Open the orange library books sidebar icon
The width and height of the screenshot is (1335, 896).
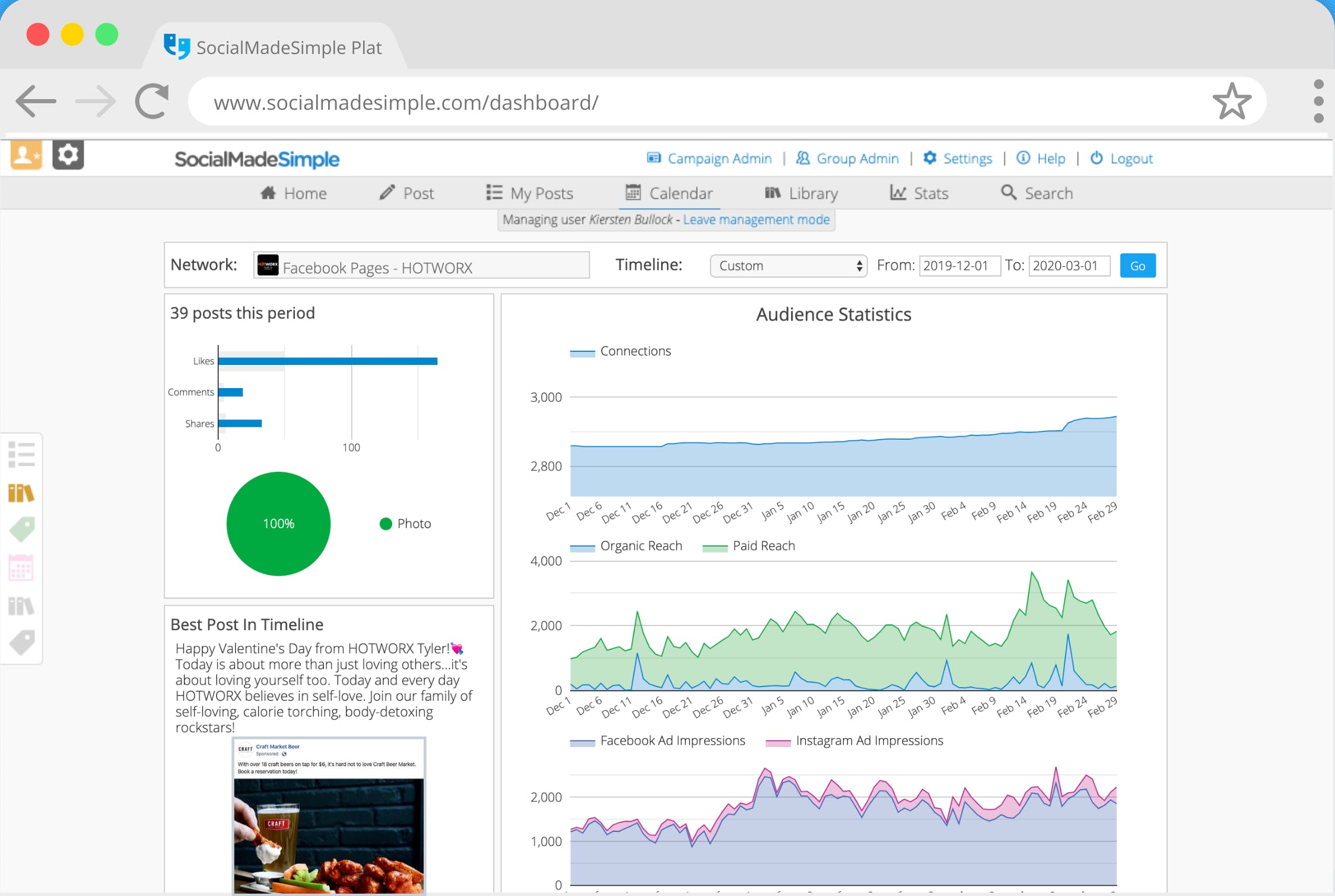(22, 493)
